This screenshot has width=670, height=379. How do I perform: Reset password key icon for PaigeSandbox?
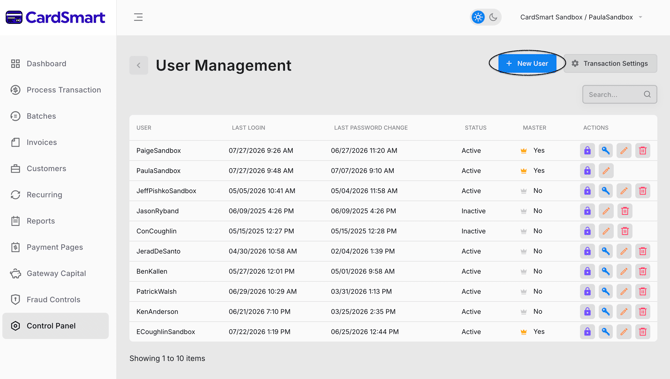pos(605,150)
